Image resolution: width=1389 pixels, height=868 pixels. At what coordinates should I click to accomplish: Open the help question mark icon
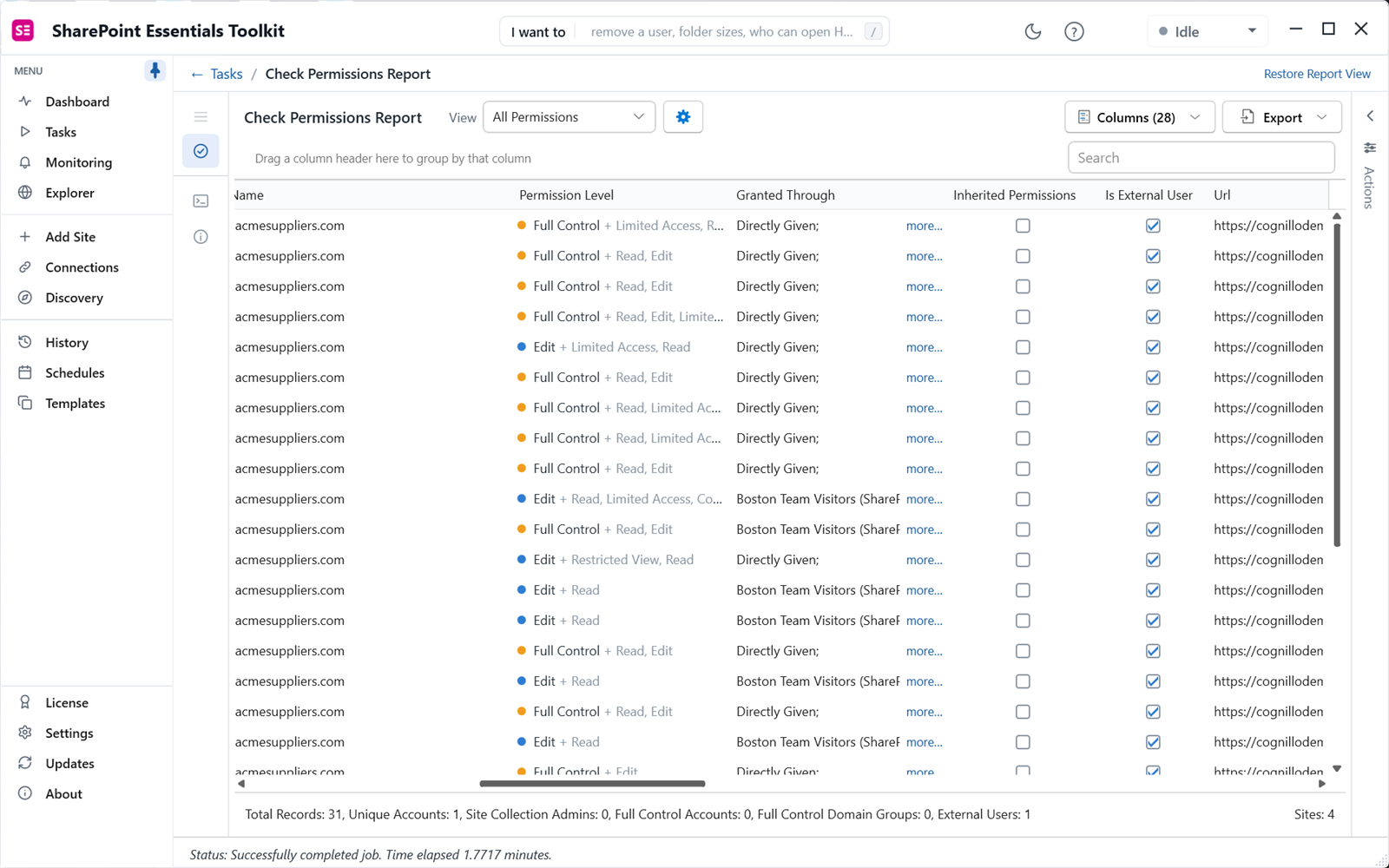[1074, 31]
